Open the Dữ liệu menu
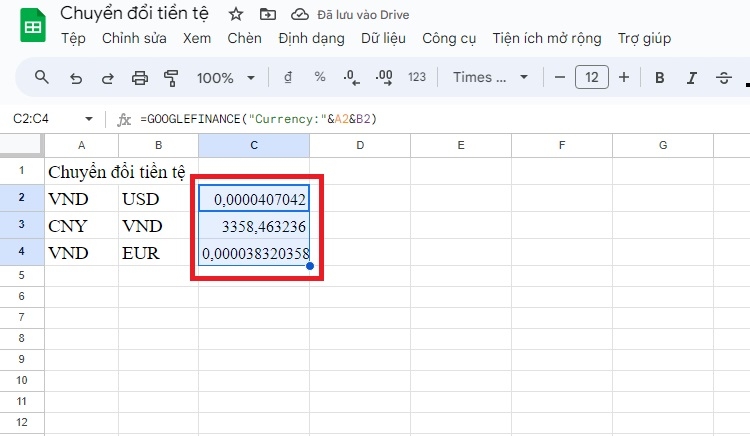The width and height of the screenshot is (750, 436). (x=383, y=38)
